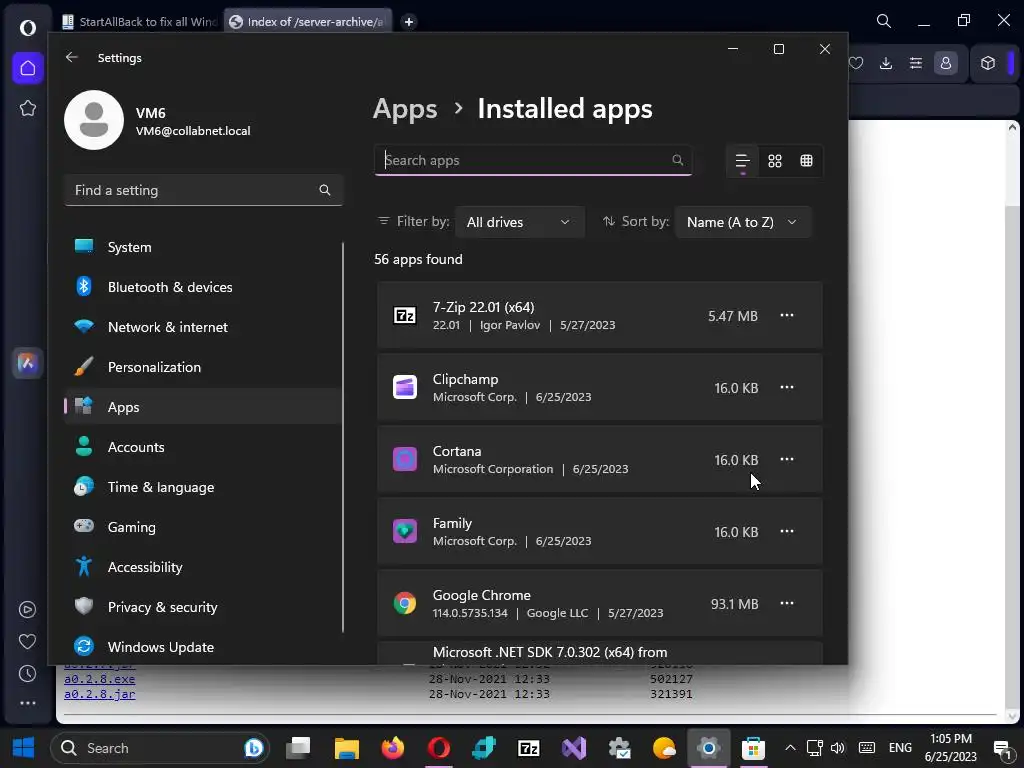The height and width of the screenshot is (768, 1024).
Task: Select the list view icon
Action: click(x=743, y=161)
